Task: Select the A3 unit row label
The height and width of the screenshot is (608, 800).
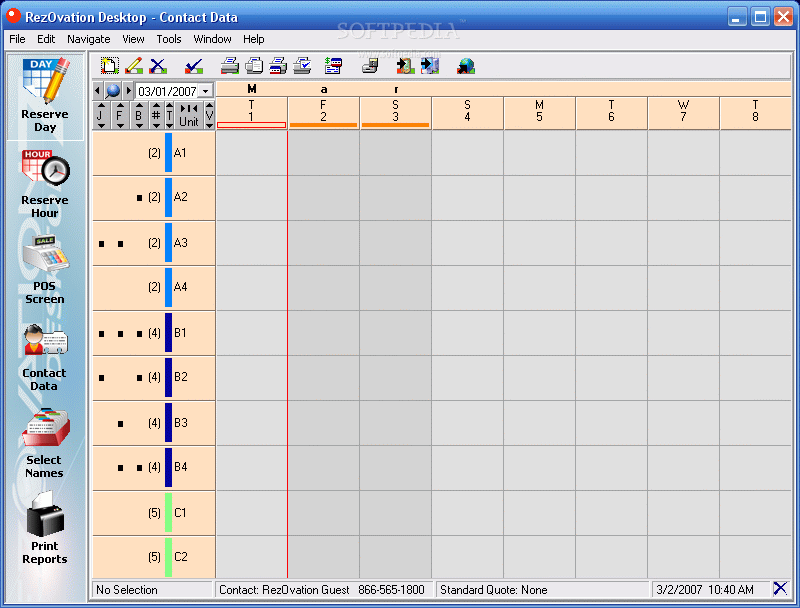Action: point(181,243)
